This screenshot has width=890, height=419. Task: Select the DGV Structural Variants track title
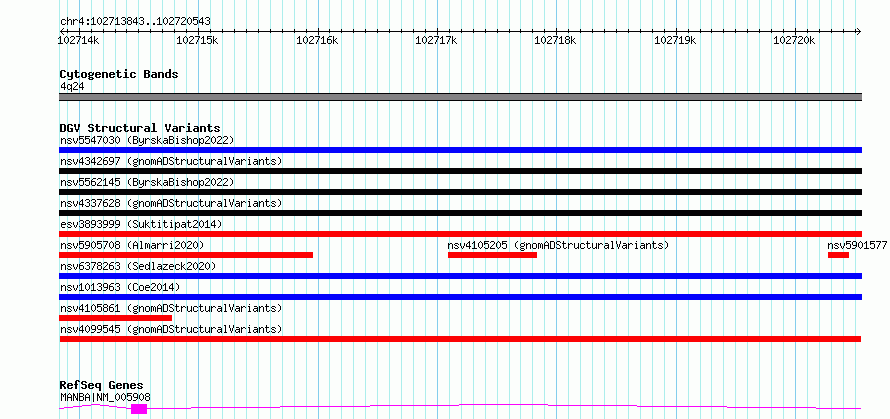click(x=140, y=128)
